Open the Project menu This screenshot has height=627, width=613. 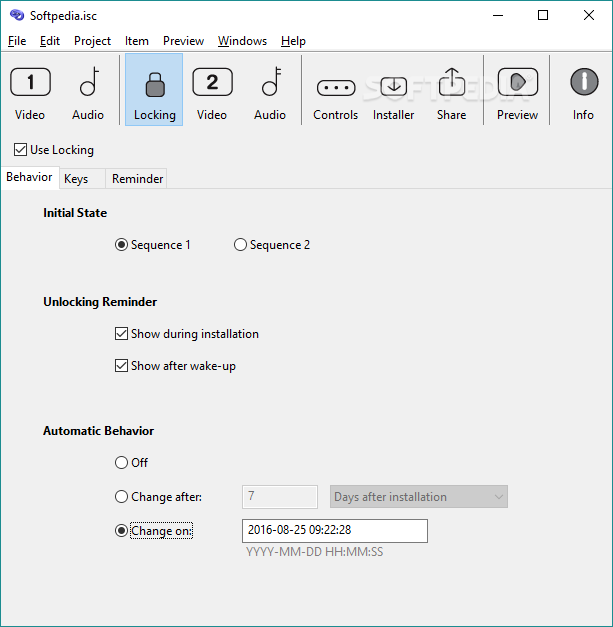(92, 41)
